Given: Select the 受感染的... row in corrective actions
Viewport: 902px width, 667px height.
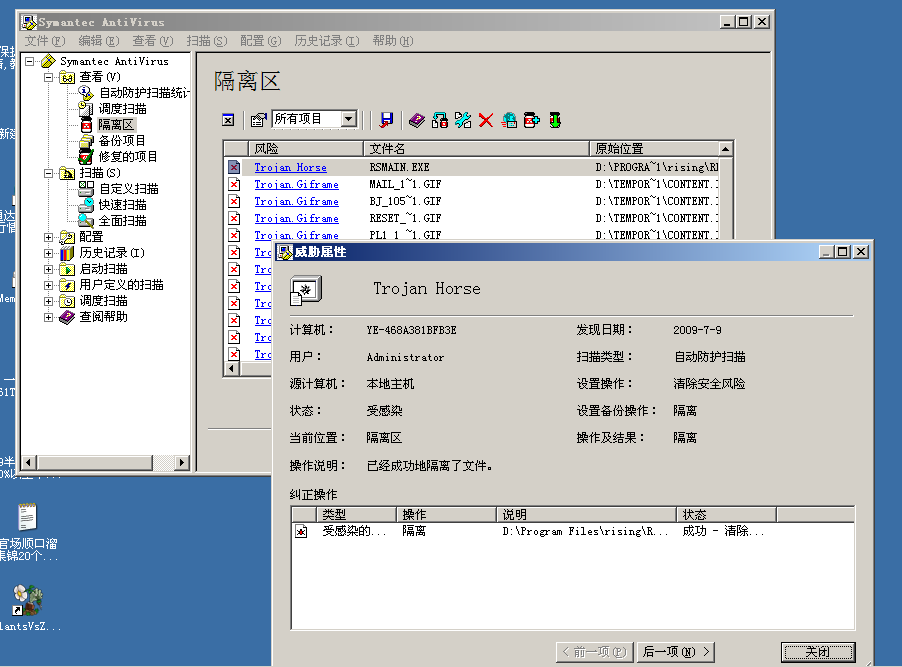Looking at the screenshot, I should coord(572,531).
